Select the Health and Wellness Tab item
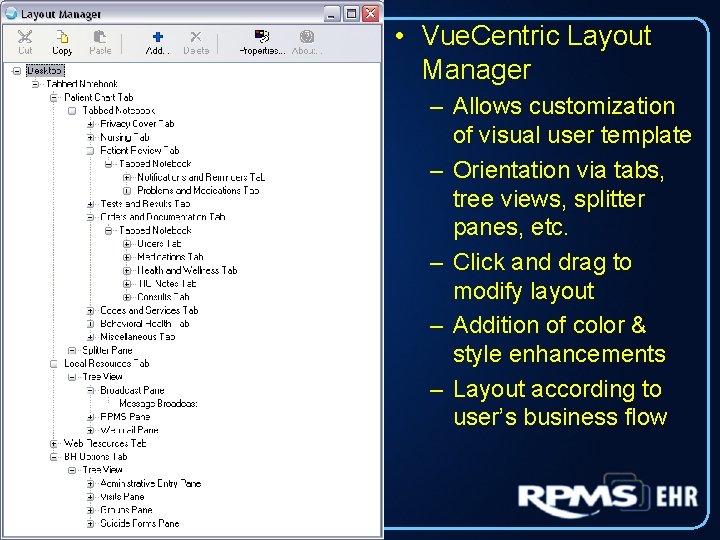This screenshot has height=540, width=720. pos(187,270)
